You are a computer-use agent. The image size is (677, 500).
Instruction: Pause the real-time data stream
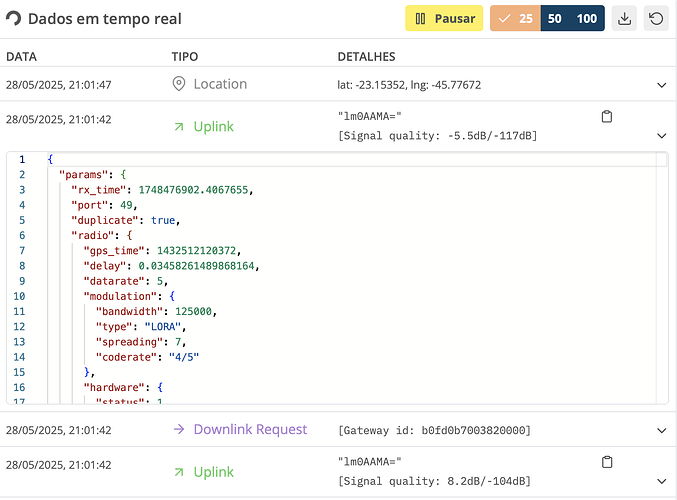coord(444,19)
